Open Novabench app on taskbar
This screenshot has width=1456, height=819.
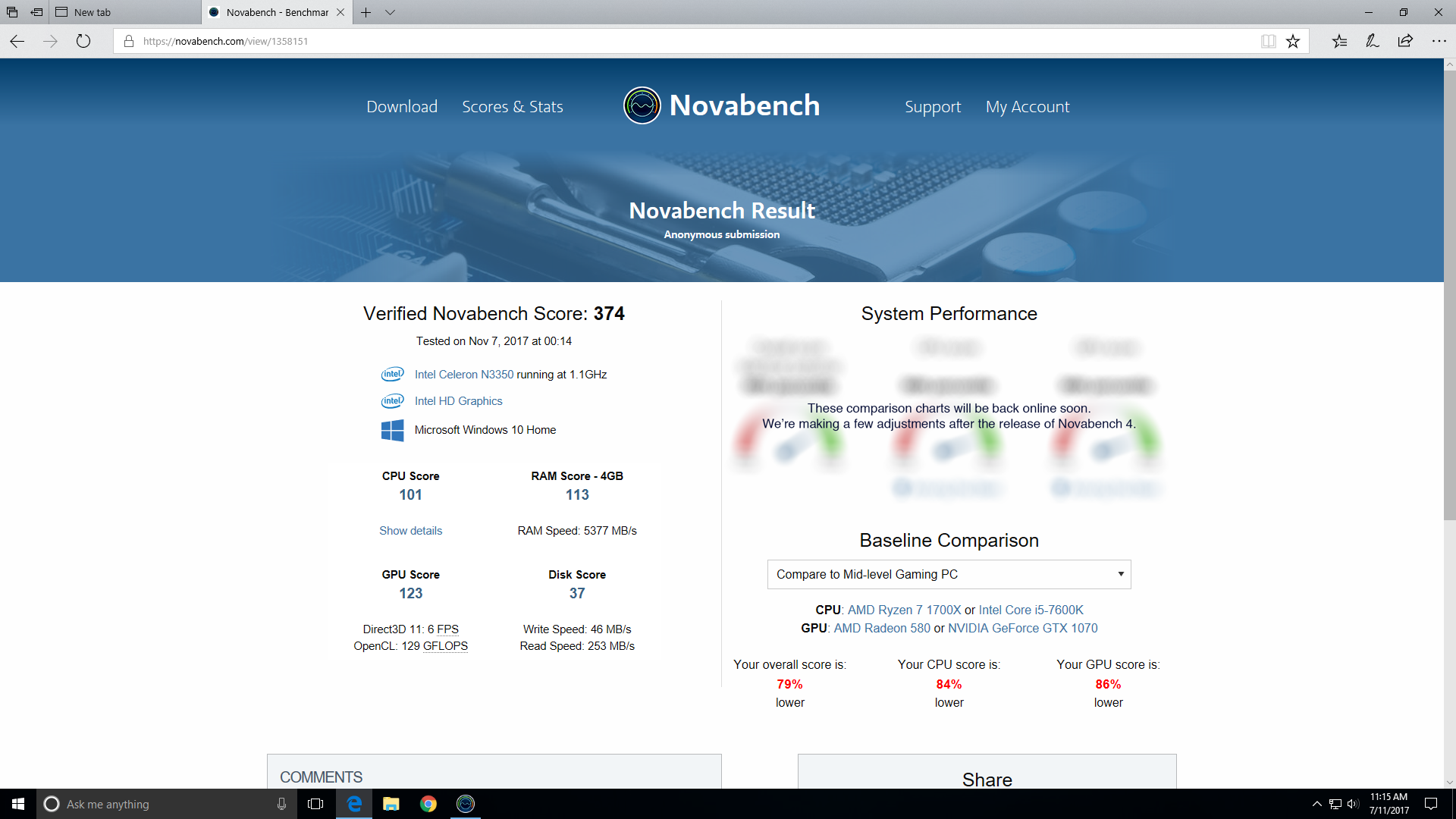(466, 804)
